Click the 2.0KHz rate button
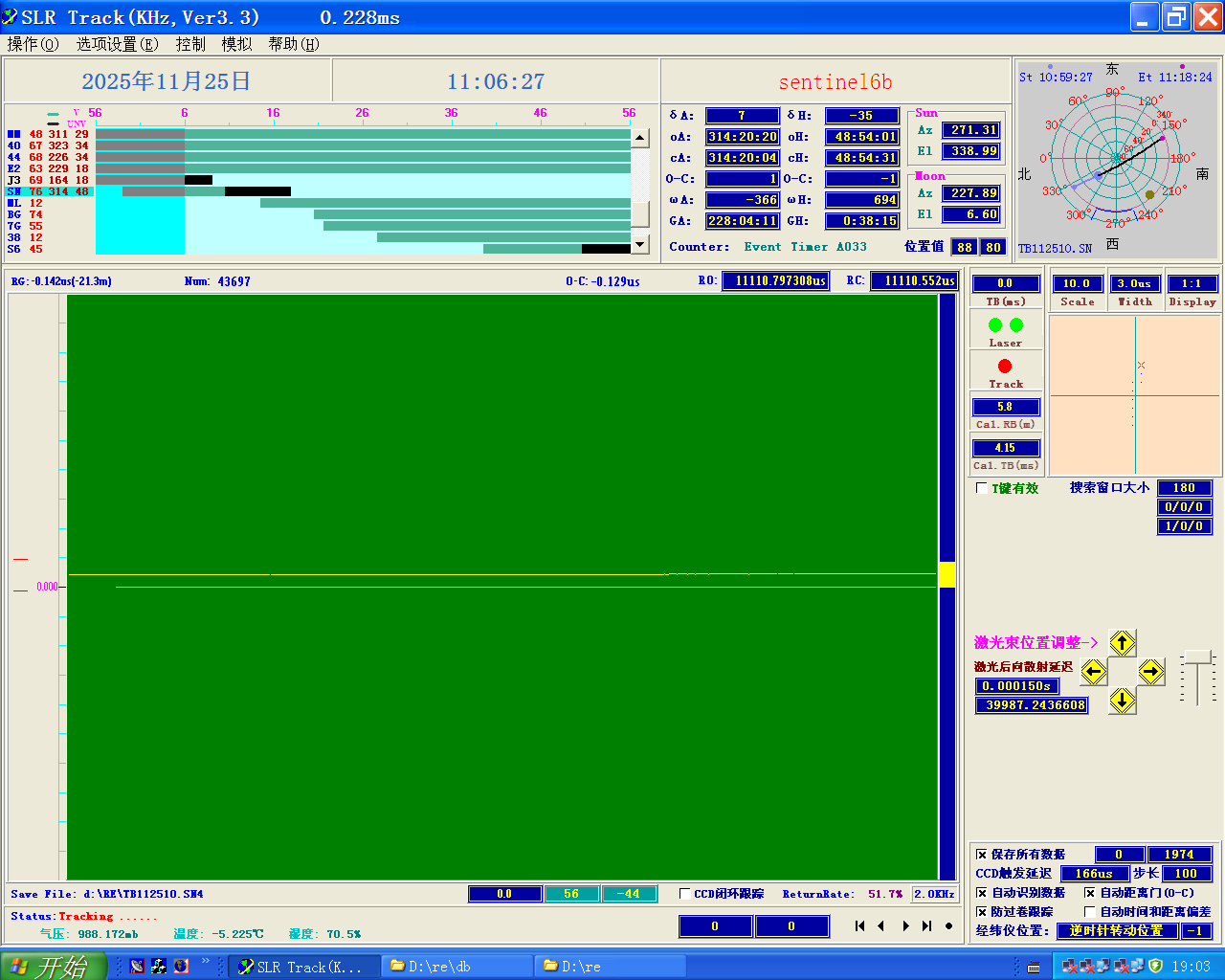The image size is (1225, 980). point(934,894)
